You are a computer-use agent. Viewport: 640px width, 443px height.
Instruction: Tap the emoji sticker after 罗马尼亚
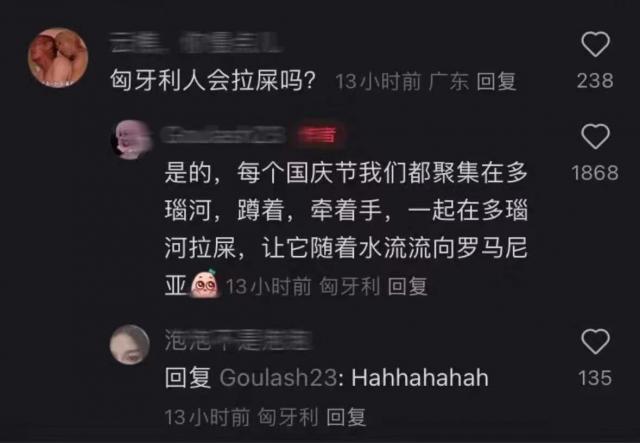[x=204, y=283]
